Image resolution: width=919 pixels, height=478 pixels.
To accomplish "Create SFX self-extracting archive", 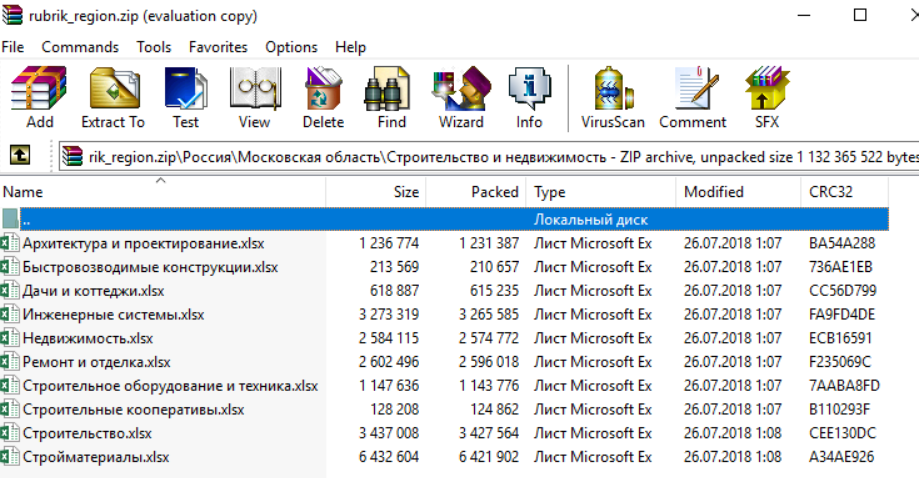I will 767,98.
